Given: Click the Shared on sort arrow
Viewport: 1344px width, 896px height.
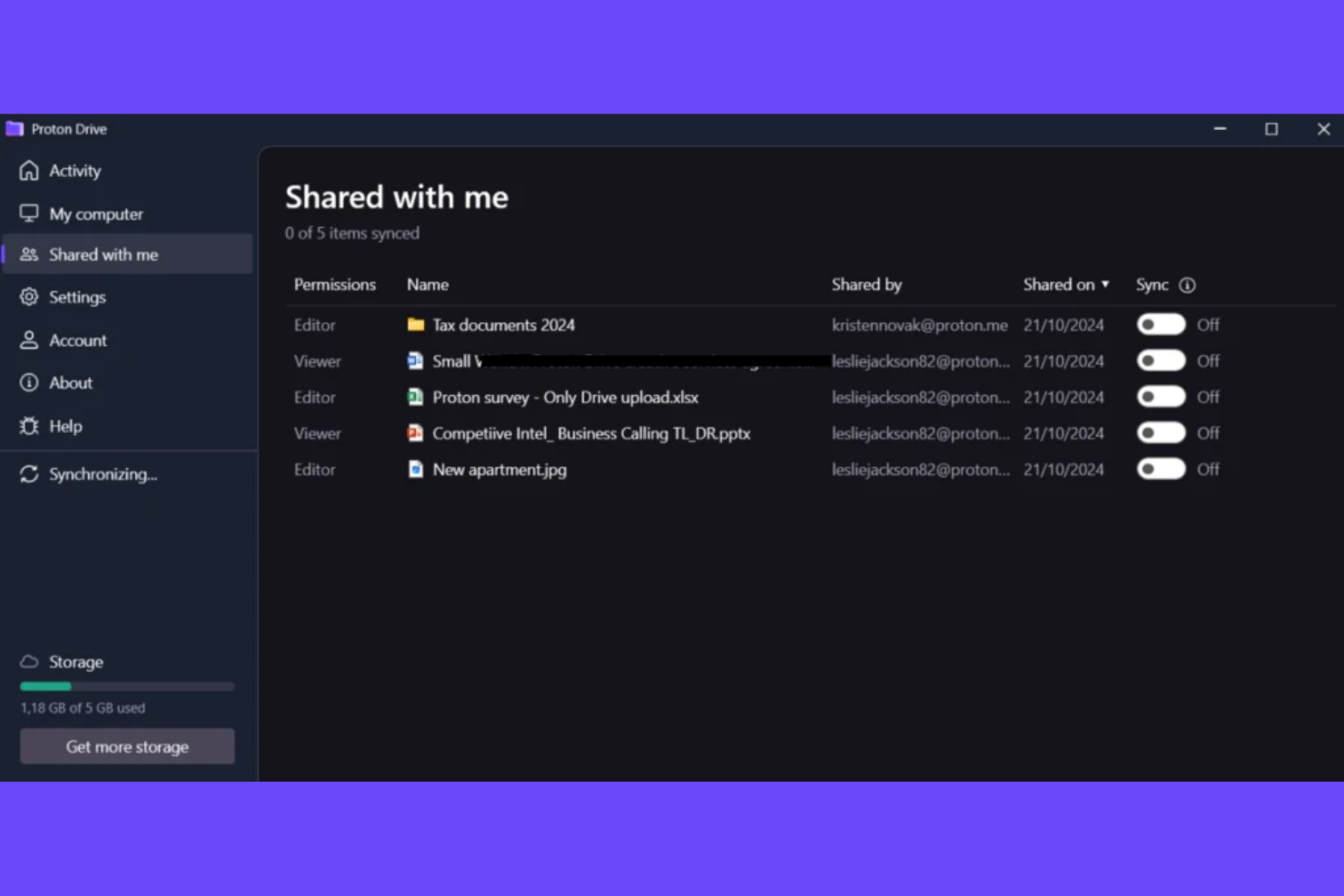Looking at the screenshot, I should [x=1105, y=284].
